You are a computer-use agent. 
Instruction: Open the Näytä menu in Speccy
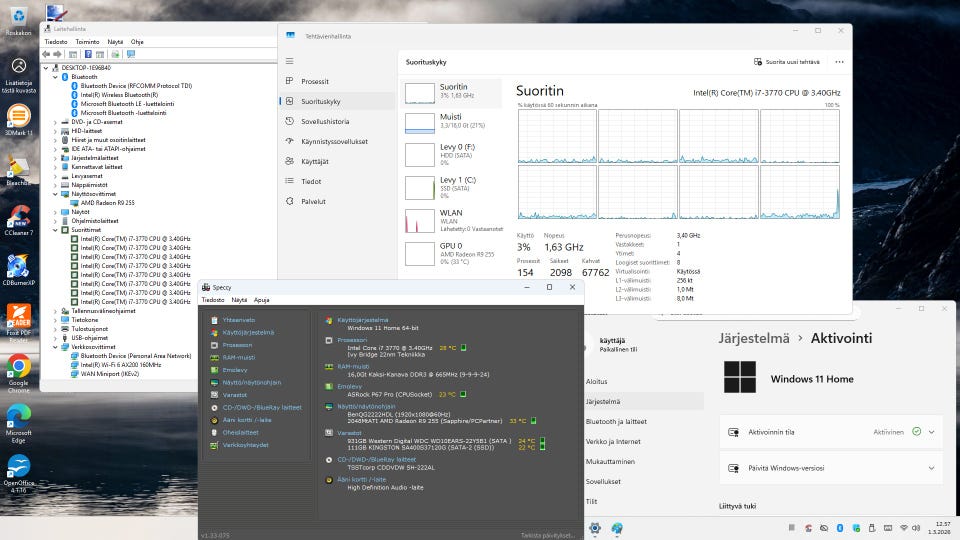(239, 299)
